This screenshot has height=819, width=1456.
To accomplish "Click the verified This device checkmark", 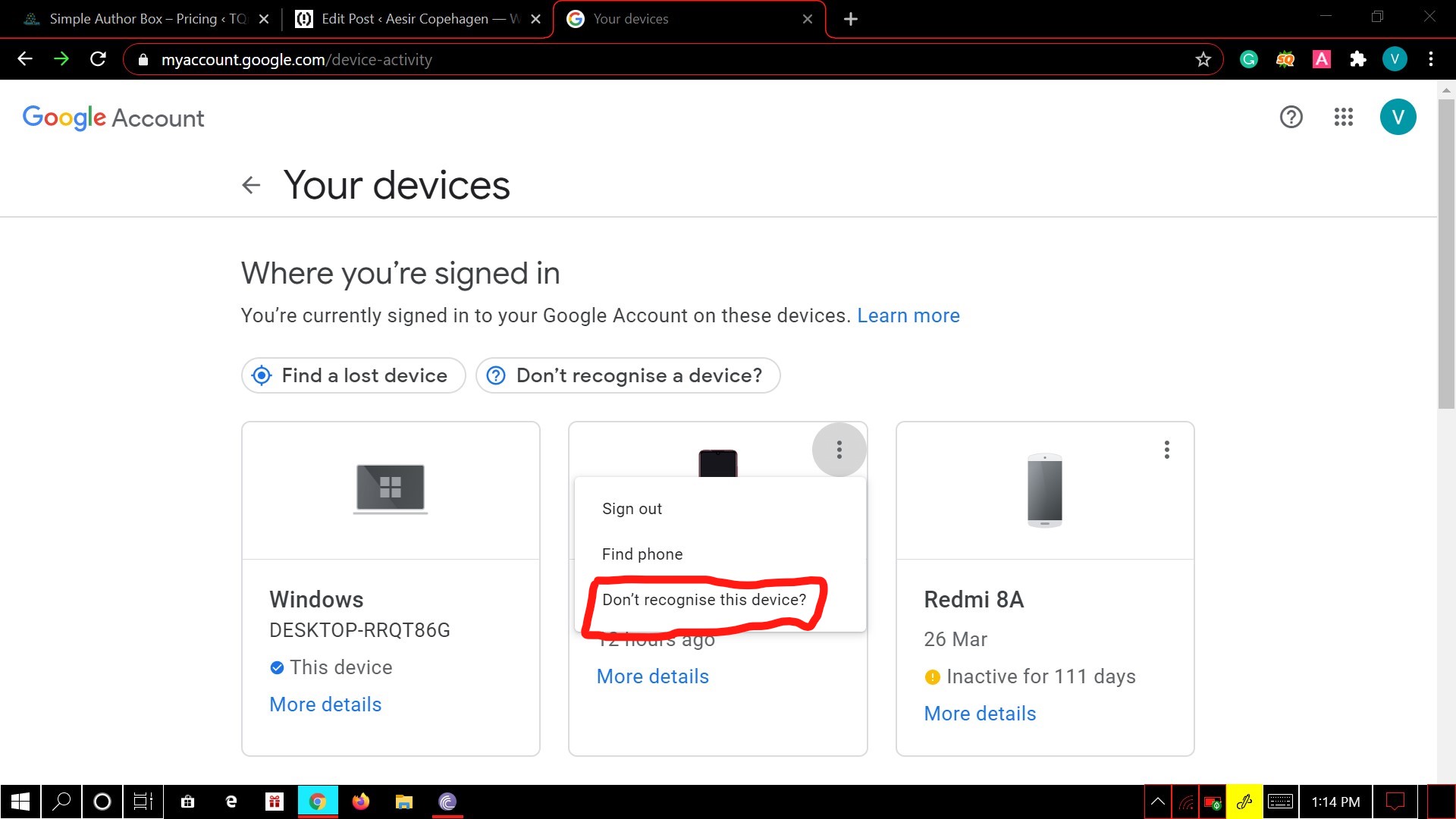I will 277,668.
